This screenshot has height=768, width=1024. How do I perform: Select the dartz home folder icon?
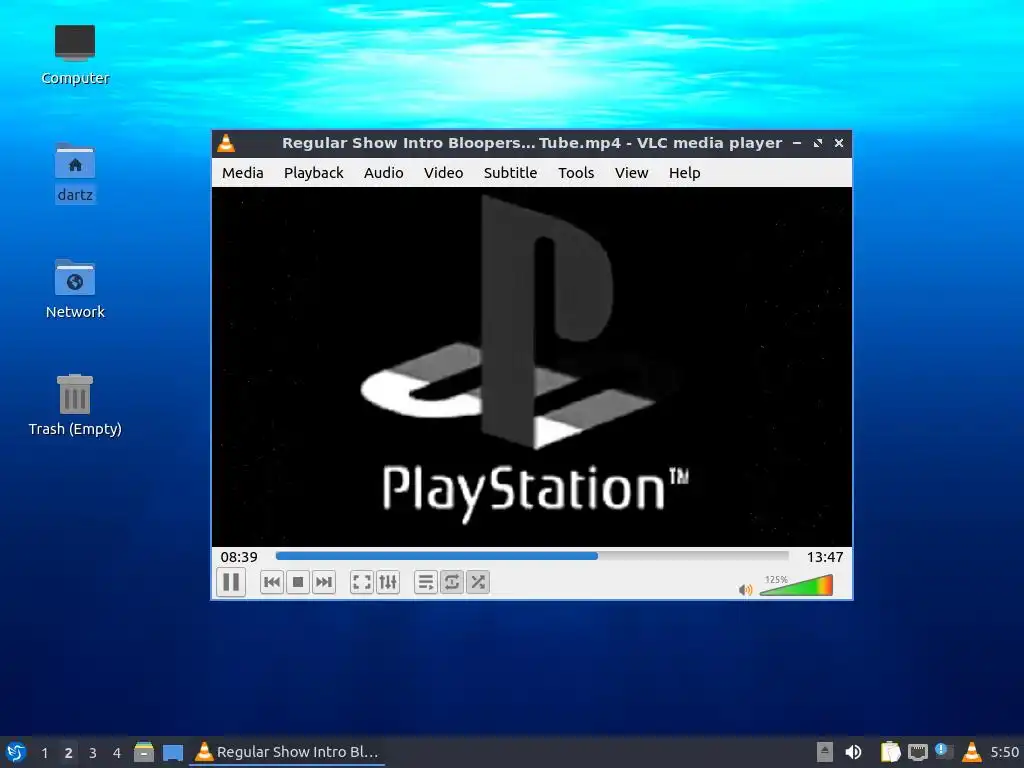point(75,172)
